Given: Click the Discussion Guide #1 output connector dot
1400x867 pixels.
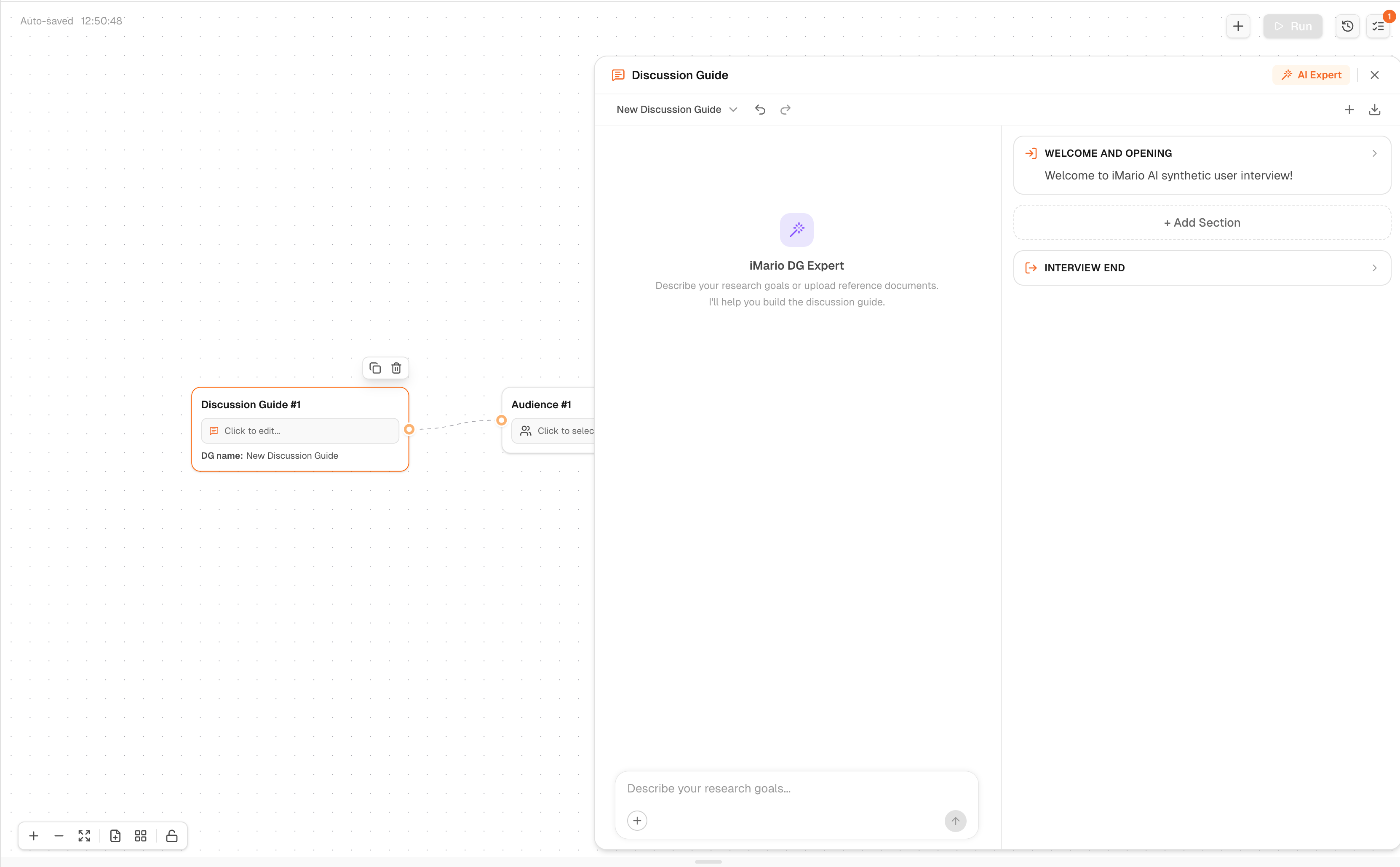Looking at the screenshot, I should tap(409, 429).
